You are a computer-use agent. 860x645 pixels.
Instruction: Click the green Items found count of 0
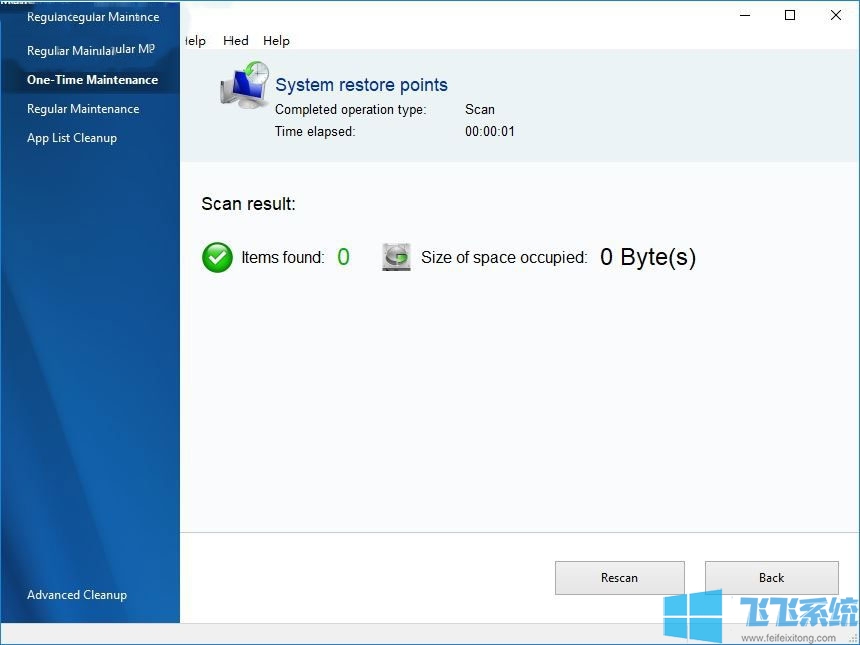(x=343, y=258)
